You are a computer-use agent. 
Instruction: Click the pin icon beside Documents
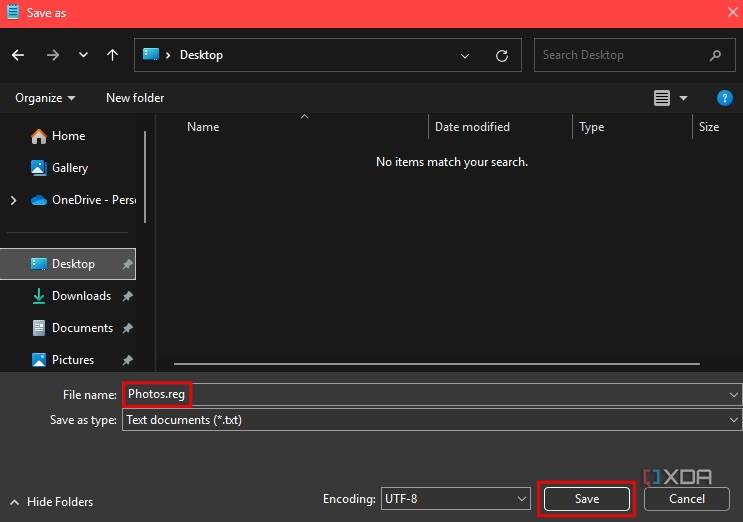127,328
